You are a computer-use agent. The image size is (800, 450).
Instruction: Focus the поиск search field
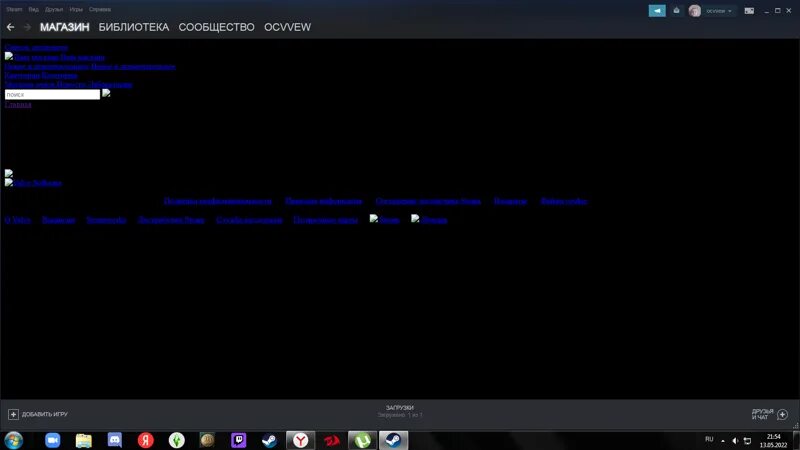[x=53, y=94]
